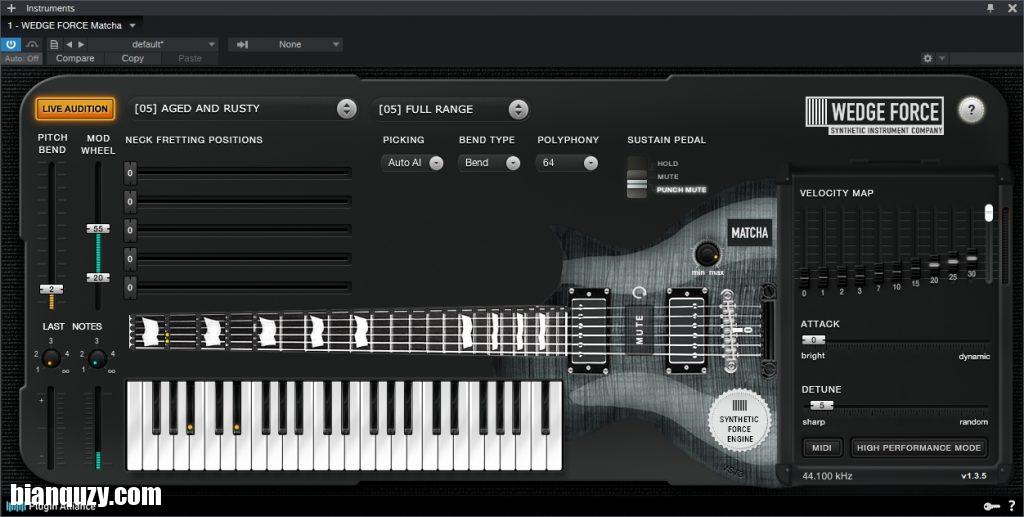The width and height of the screenshot is (1024, 517).
Task: Click the Compare button
Action: (75, 59)
